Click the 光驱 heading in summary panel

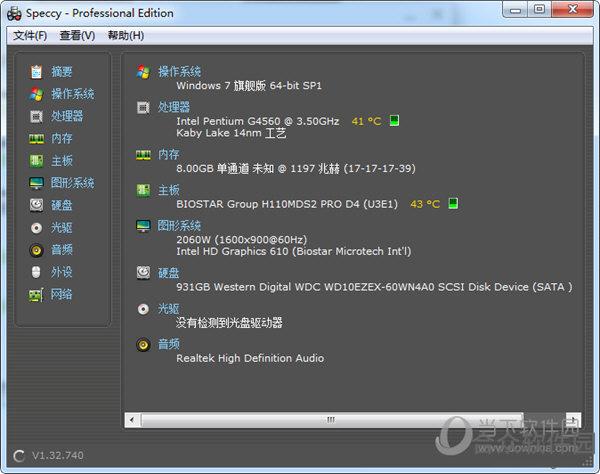point(169,309)
